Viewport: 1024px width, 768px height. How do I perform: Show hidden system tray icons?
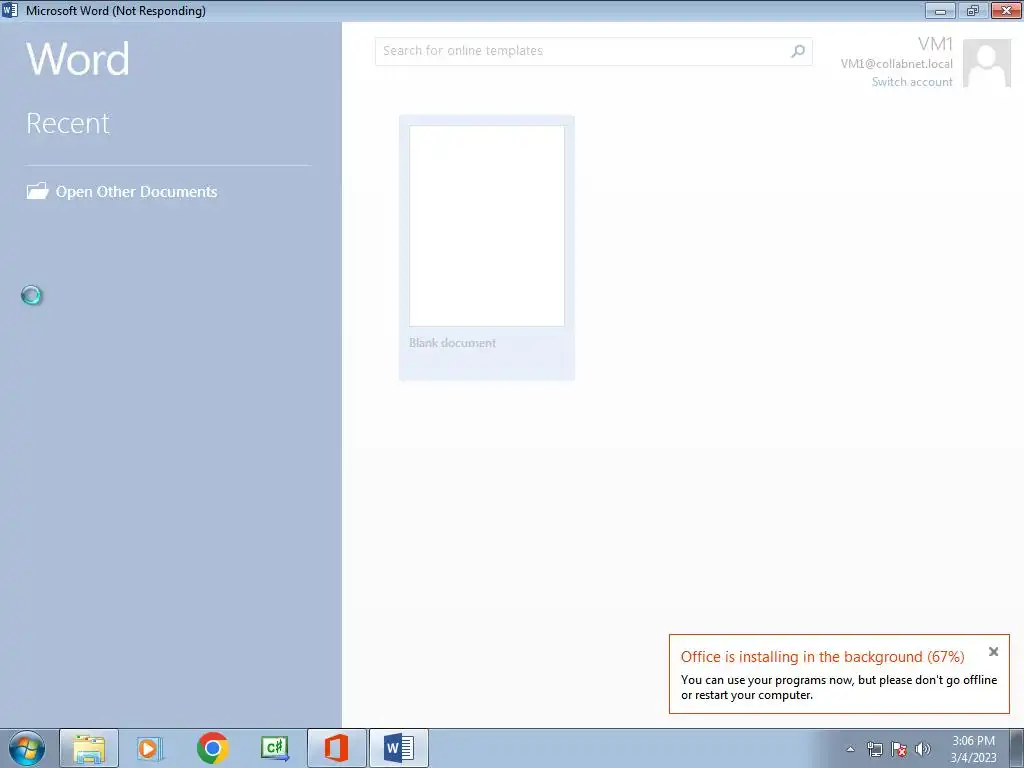850,749
